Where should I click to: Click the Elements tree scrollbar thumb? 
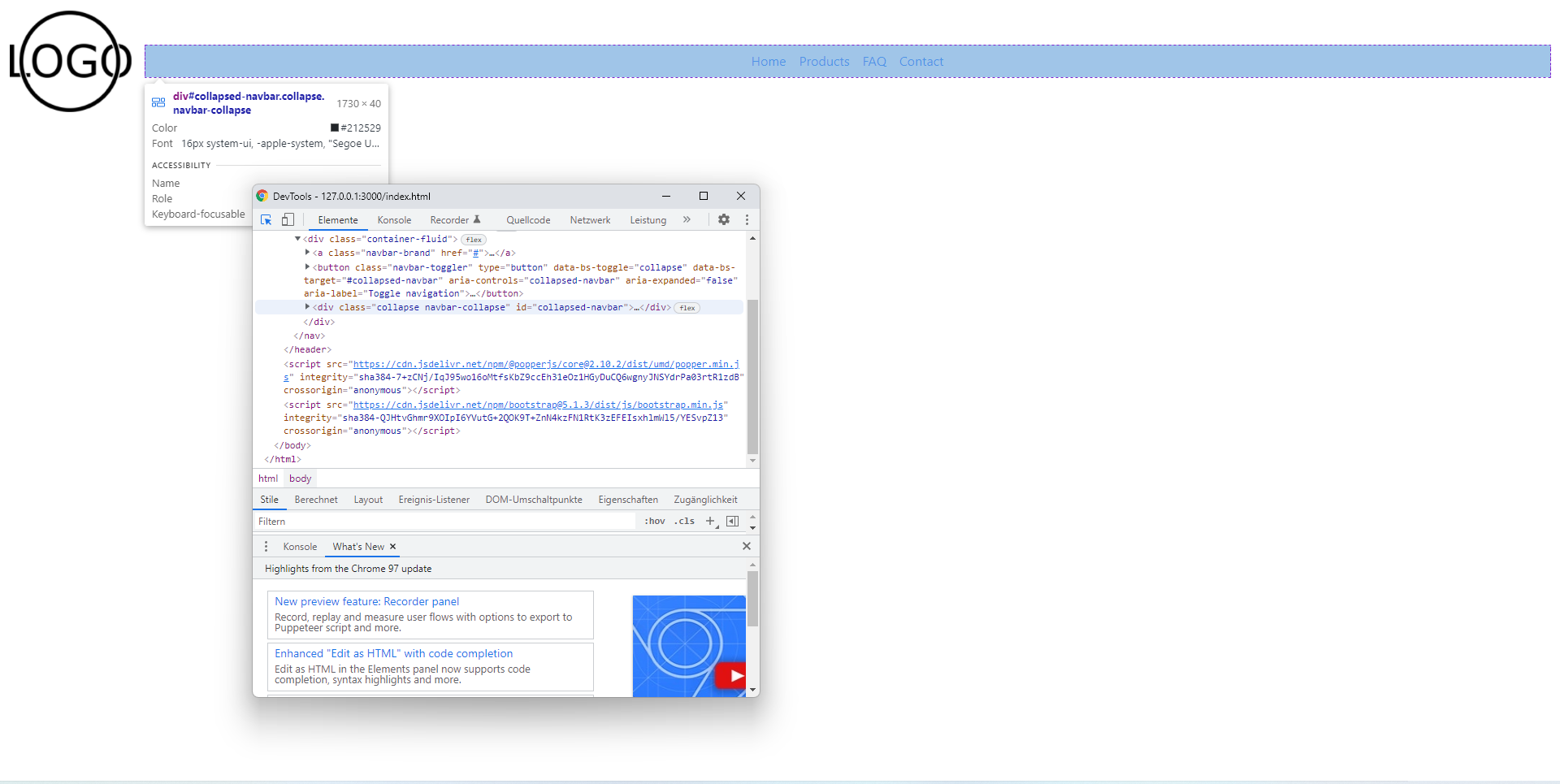click(752, 376)
